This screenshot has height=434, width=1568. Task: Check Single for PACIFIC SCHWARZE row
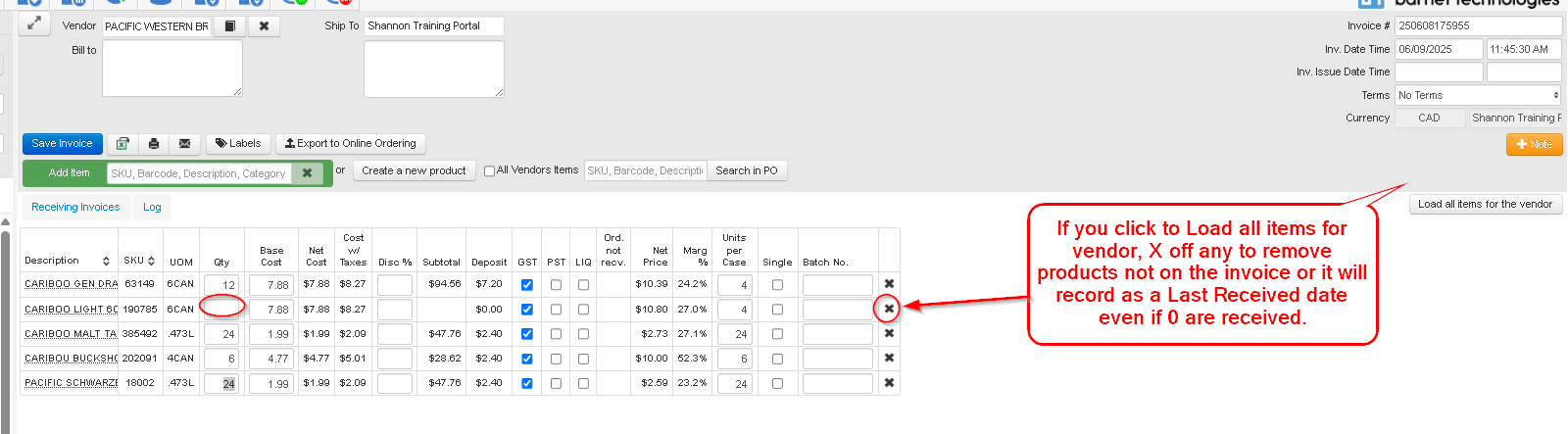tap(777, 383)
